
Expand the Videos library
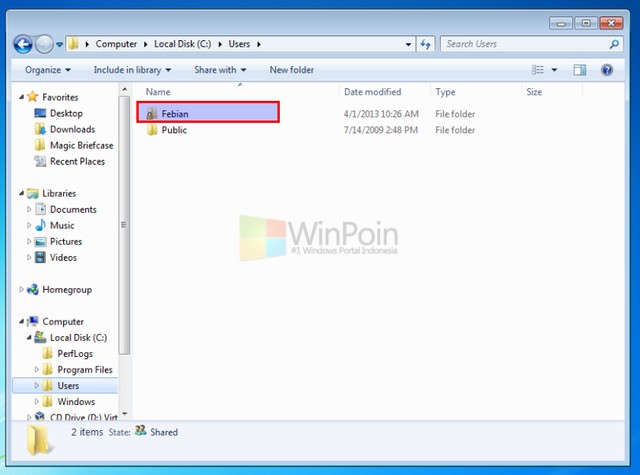click(x=29, y=257)
